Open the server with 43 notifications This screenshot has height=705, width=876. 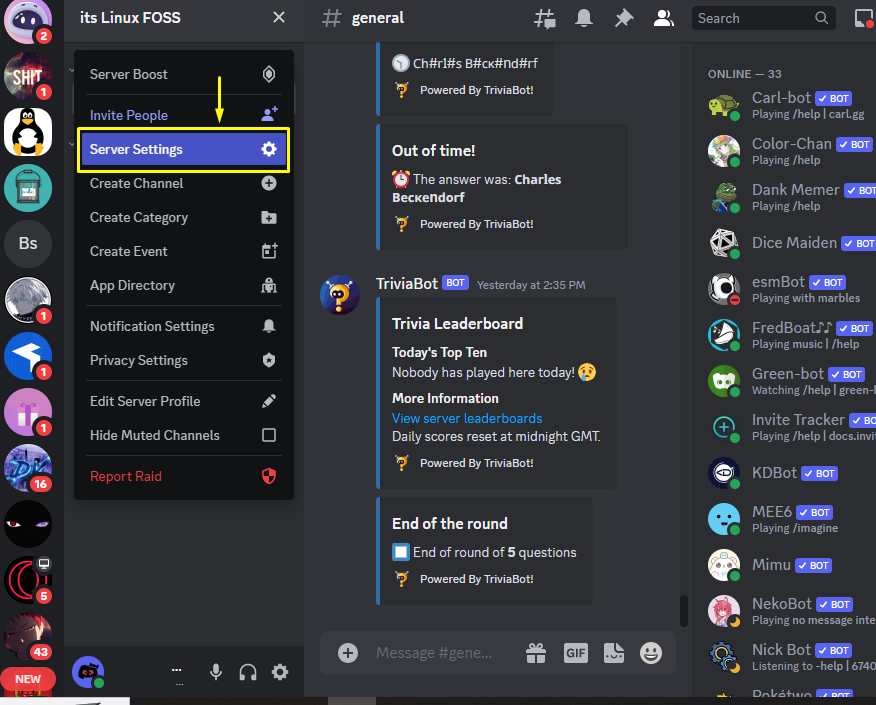pos(28,636)
